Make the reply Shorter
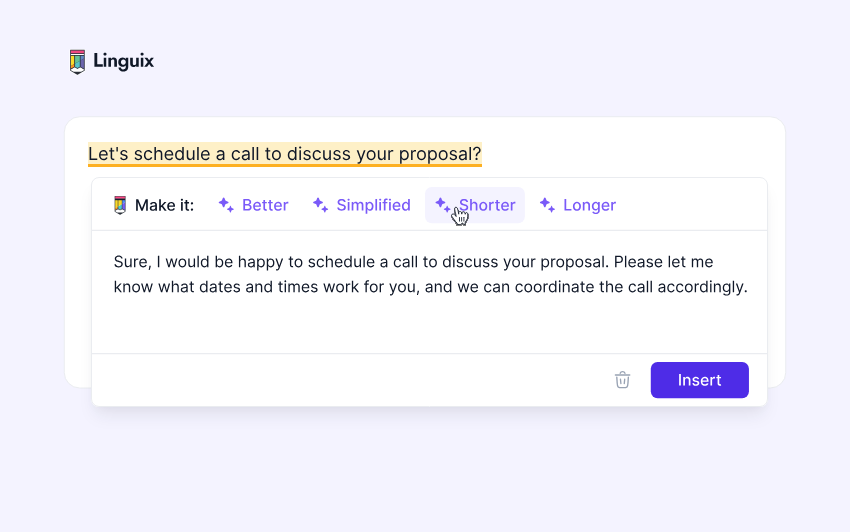The height and width of the screenshot is (532, 850). click(488, 205)
